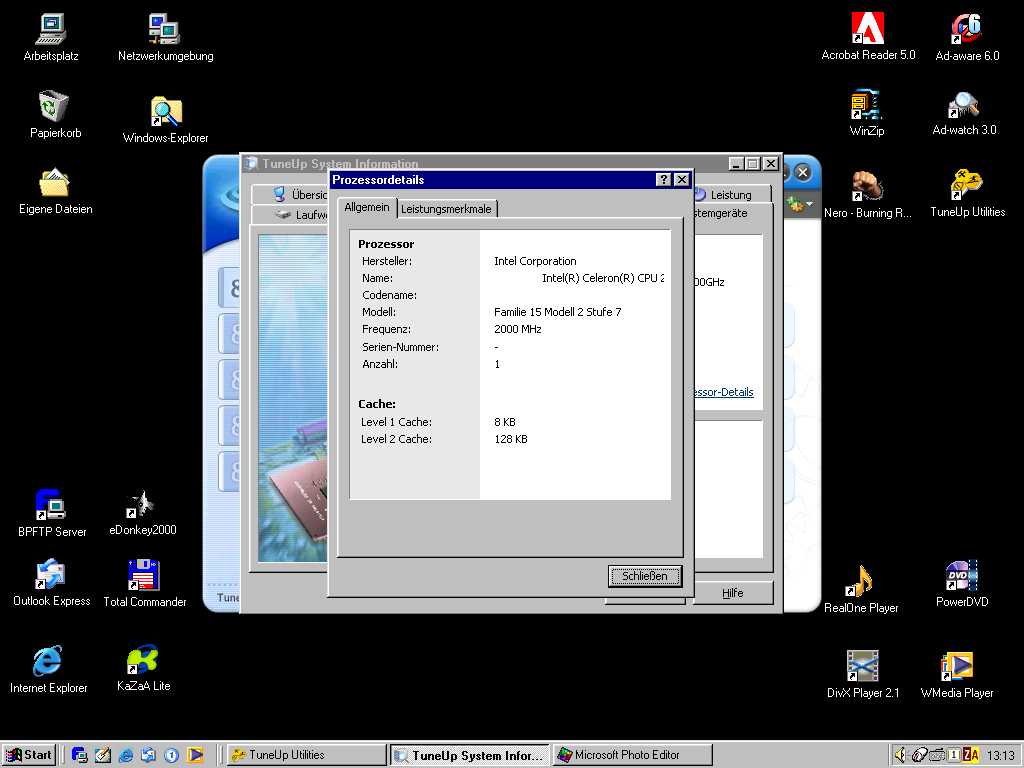Open the Prozessor-Details link behind the dialog
The width and height of the screenshot is (1024, 768).
pos(723,392)
